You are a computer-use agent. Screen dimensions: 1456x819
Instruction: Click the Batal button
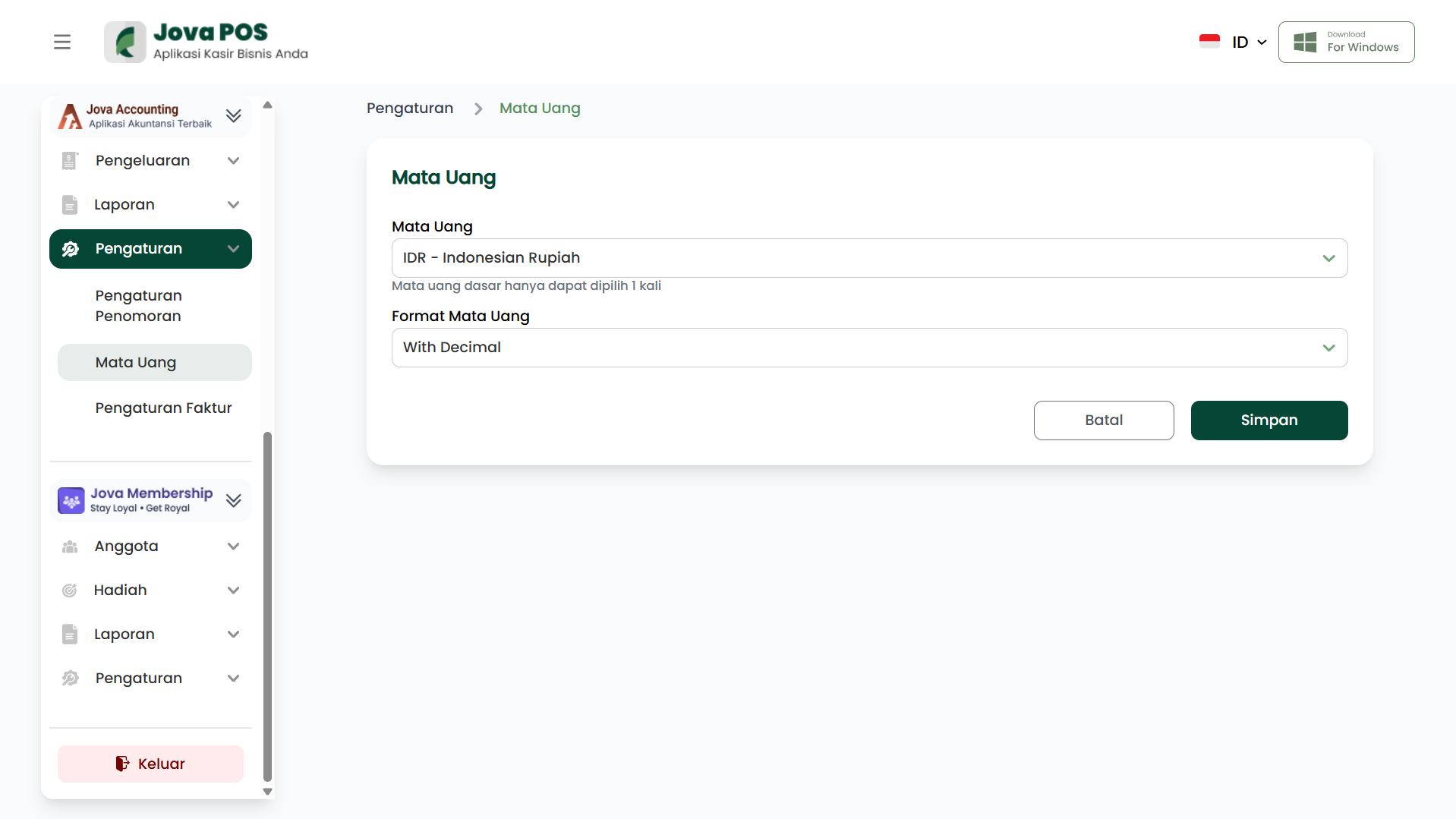click(1103, 421)
